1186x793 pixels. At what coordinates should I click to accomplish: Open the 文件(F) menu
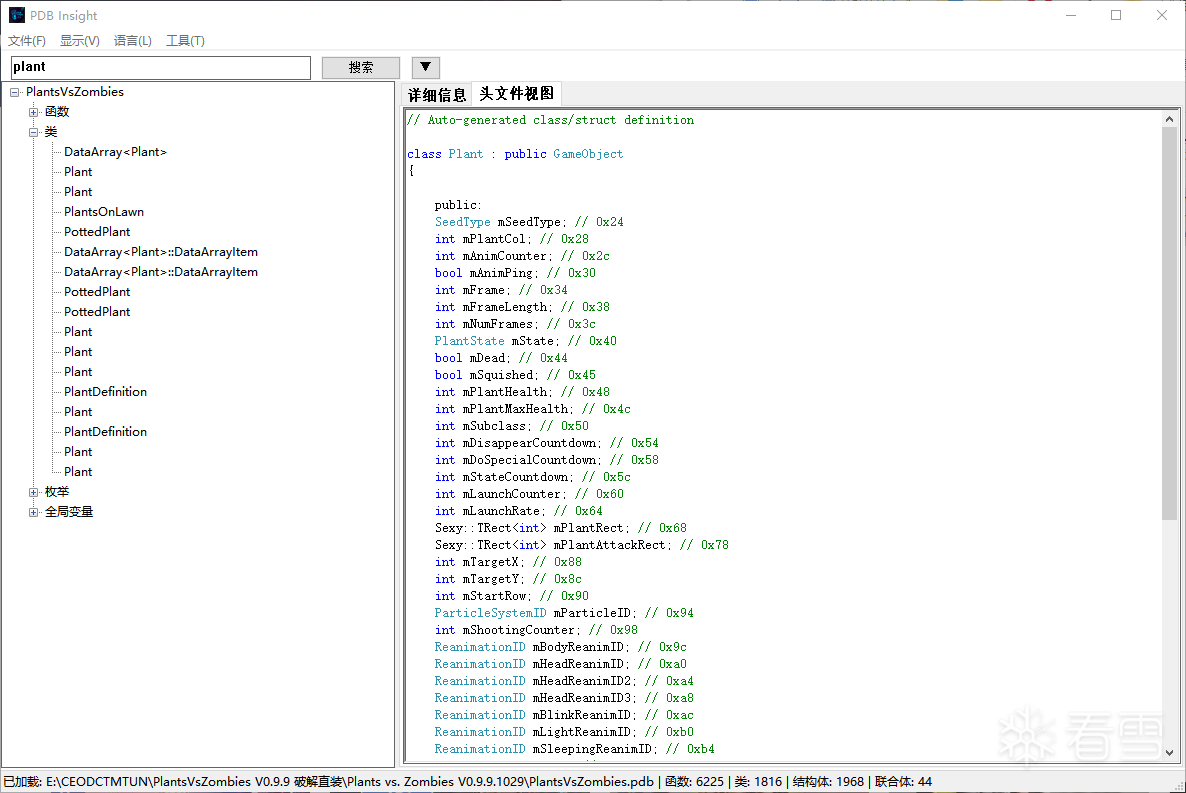tap(27, 41)
